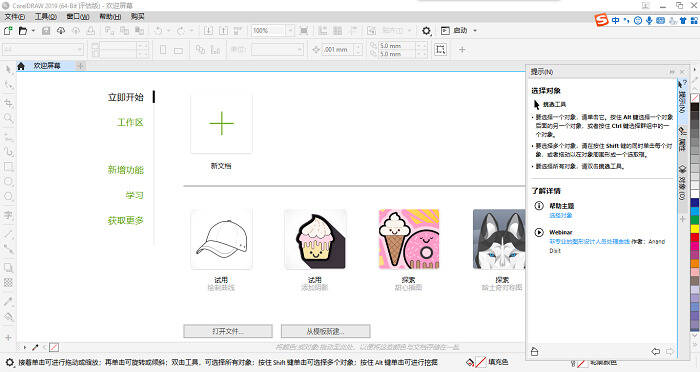Click the new document plus thumbnail
This screenshot has height=372, width=700.
tap(221, 123)
